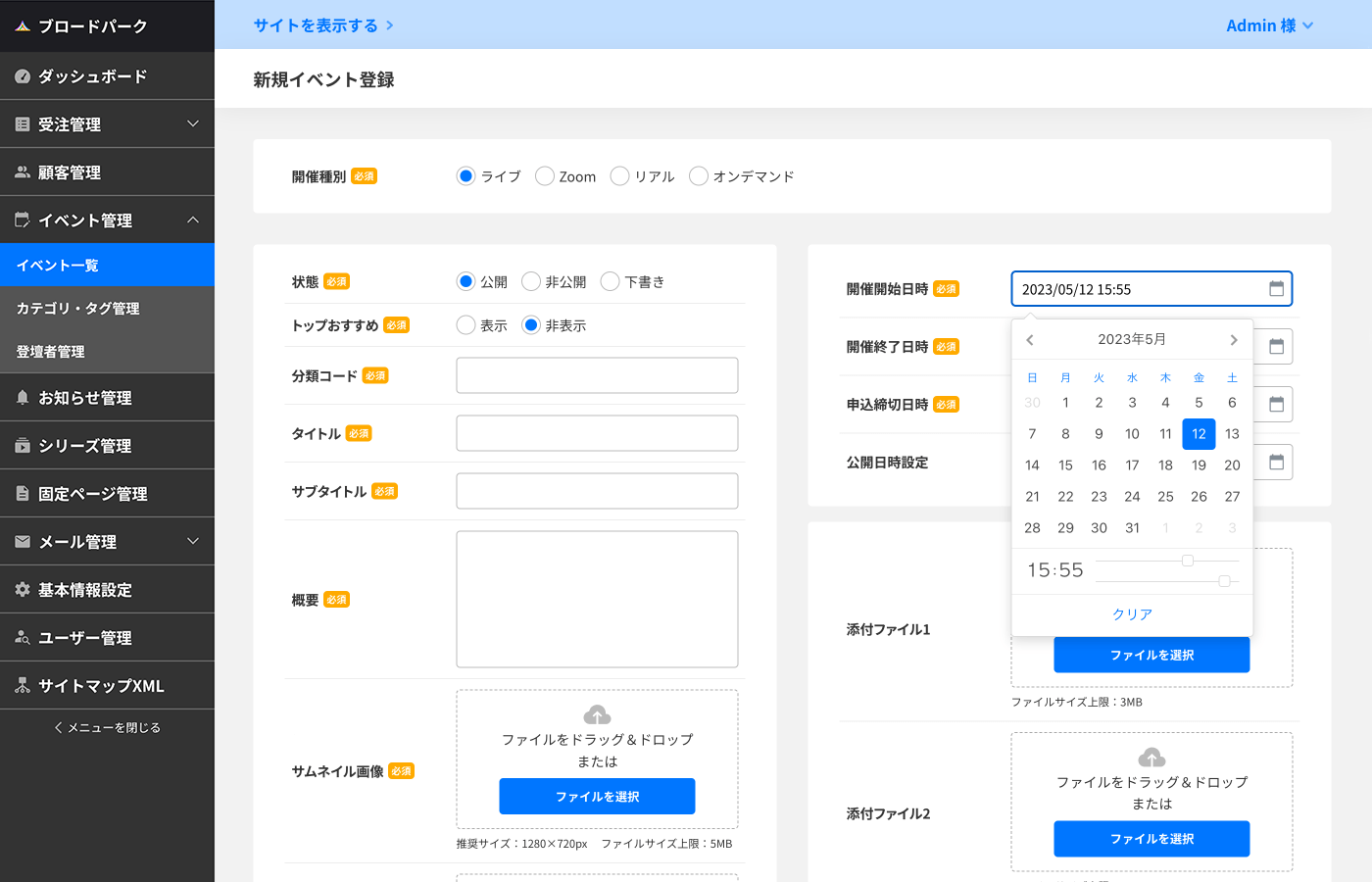Click upload cloud icon in 添付ファイル2

pyautogui.click(x=1151, y=758)
